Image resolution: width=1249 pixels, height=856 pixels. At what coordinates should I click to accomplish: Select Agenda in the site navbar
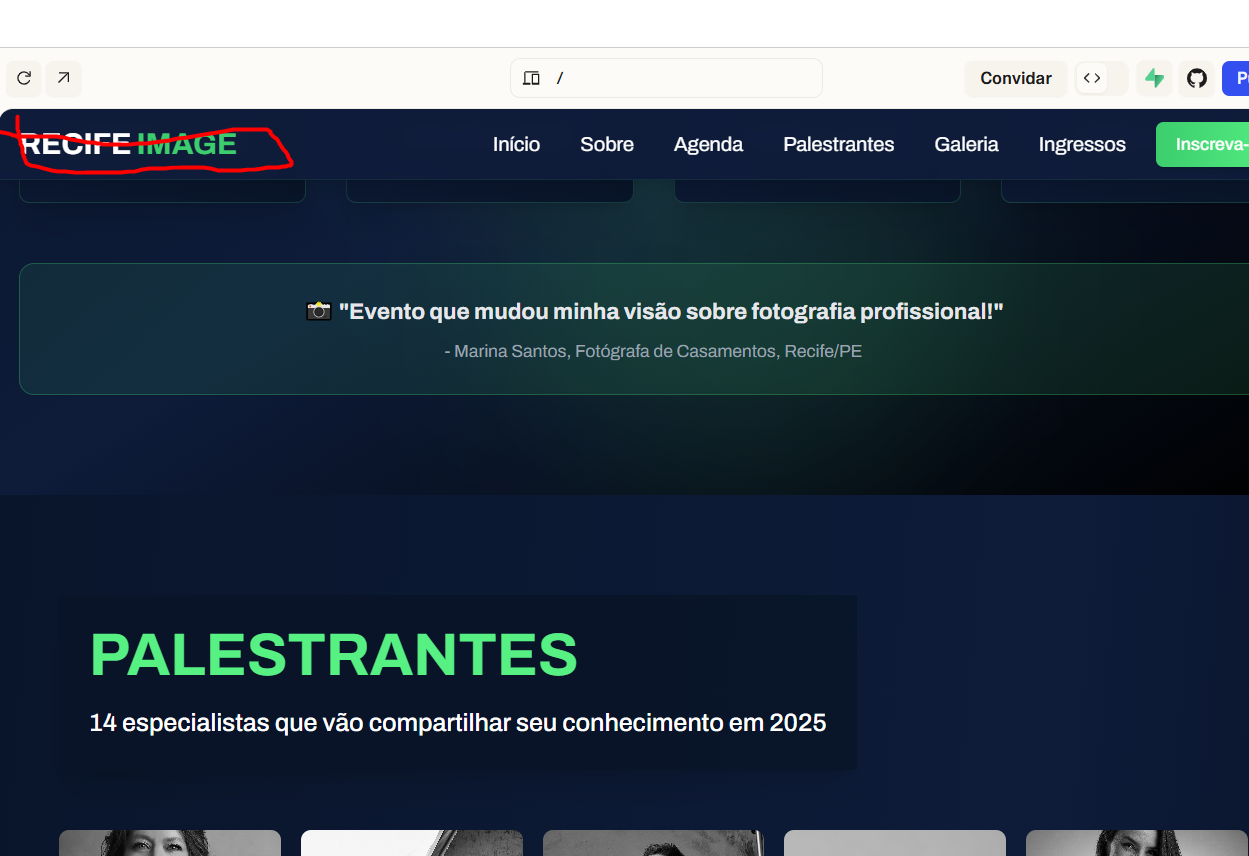pyautogui.click(x=708, y=144)
